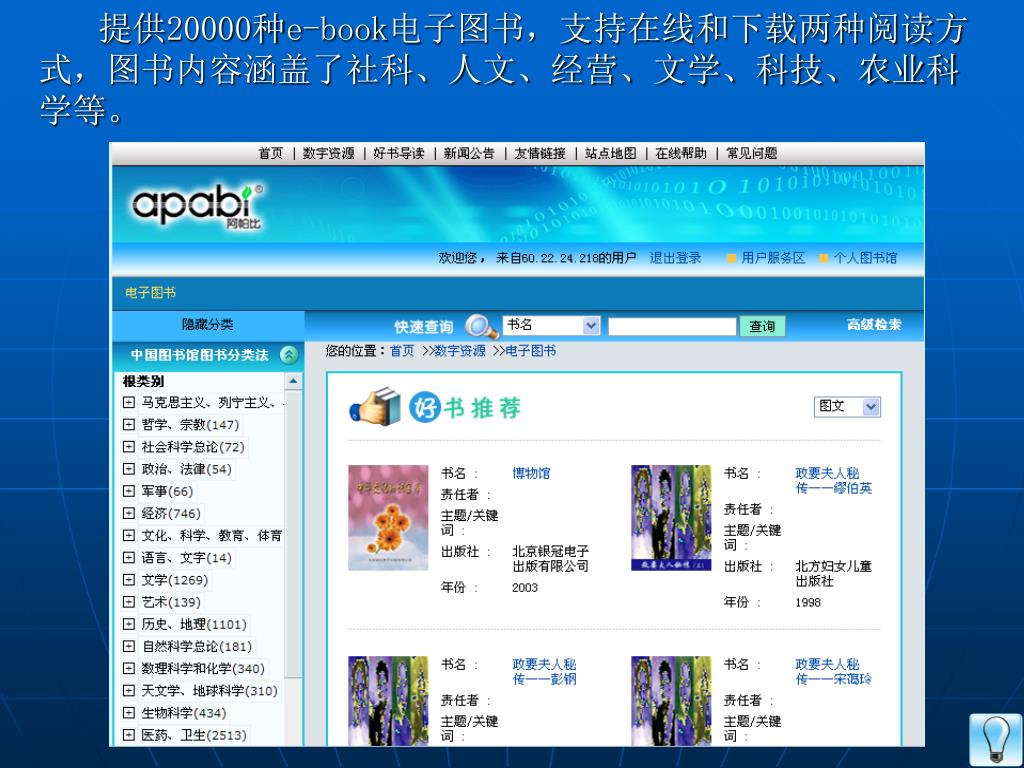This screenshot has height=768, width=1024.
Task: Open the book 政要夫人秘传——缪伯英
Action: [x=833, y=481]
